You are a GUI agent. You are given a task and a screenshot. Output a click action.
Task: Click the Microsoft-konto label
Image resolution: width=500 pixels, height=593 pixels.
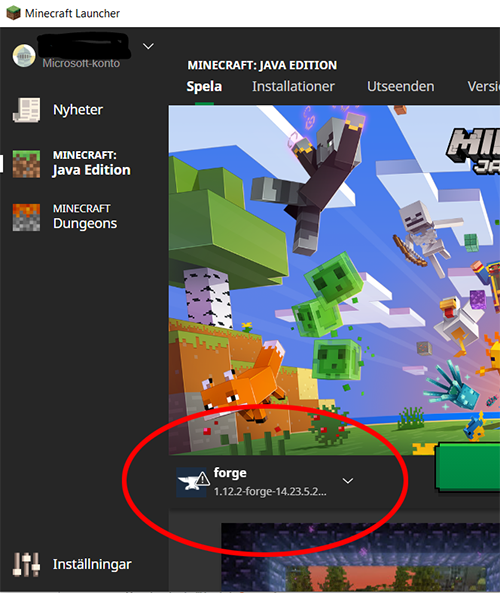(x=81, y=63)
